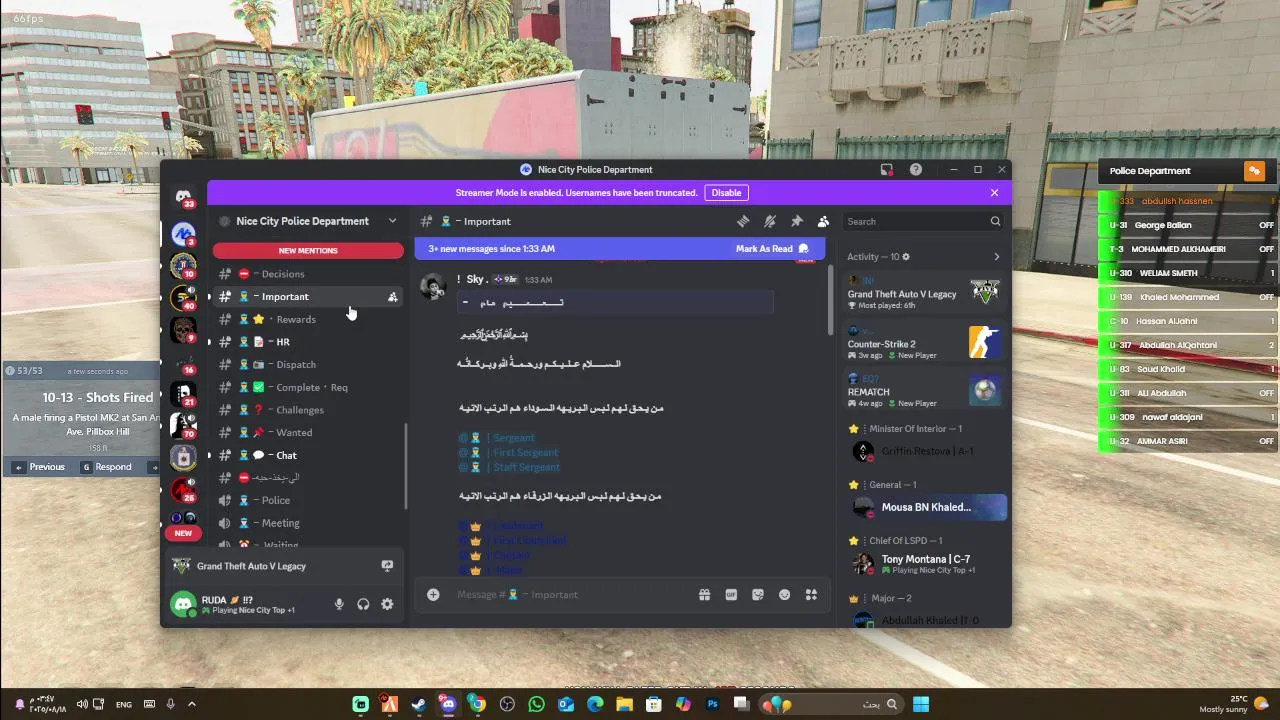Expand Nice City Police Department server menu
Screen dimensions: 1280x720
coord(392,221)
